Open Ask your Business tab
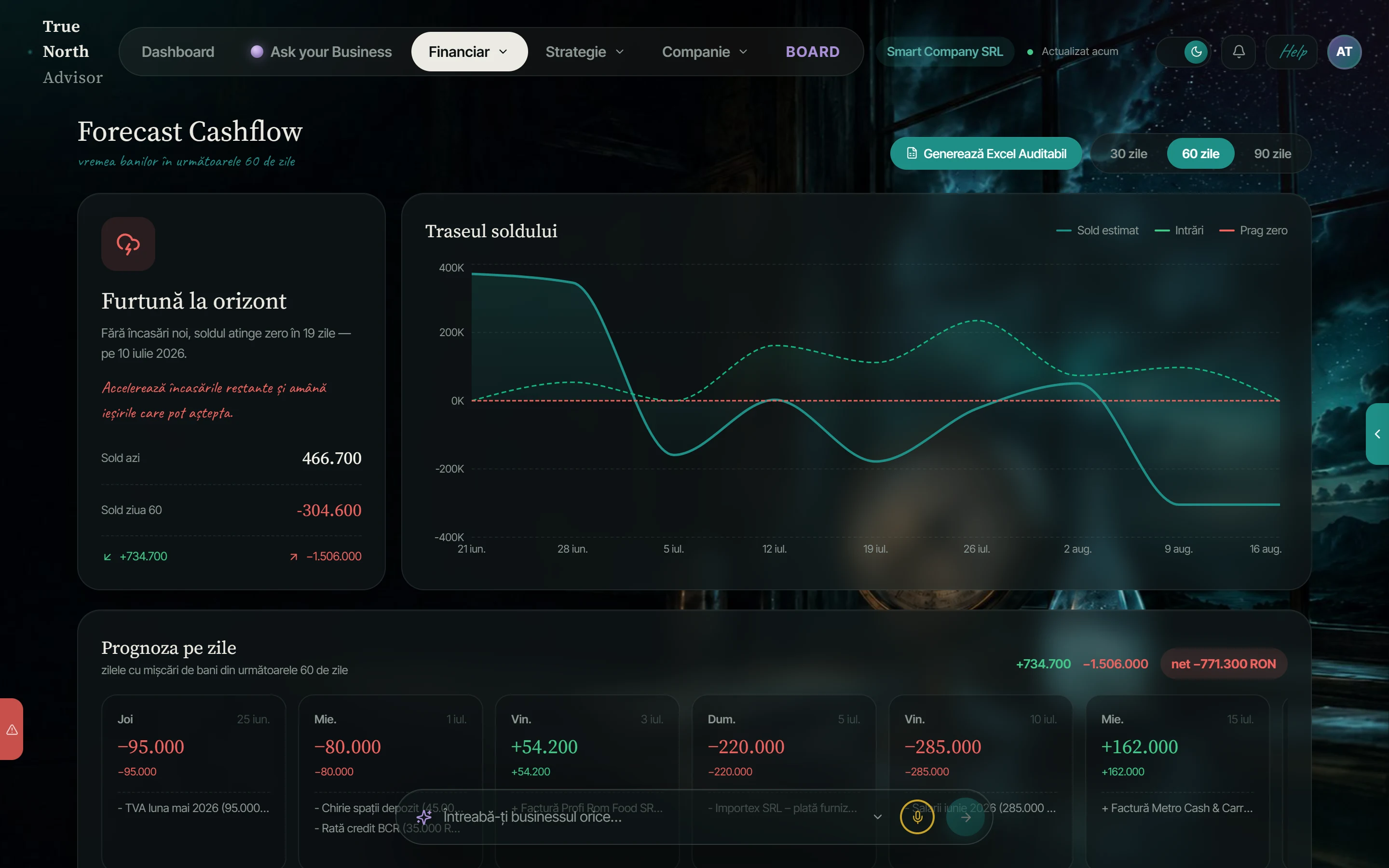Image resolution: width=1389 pixels, height=868 pixels. (321, 52)
